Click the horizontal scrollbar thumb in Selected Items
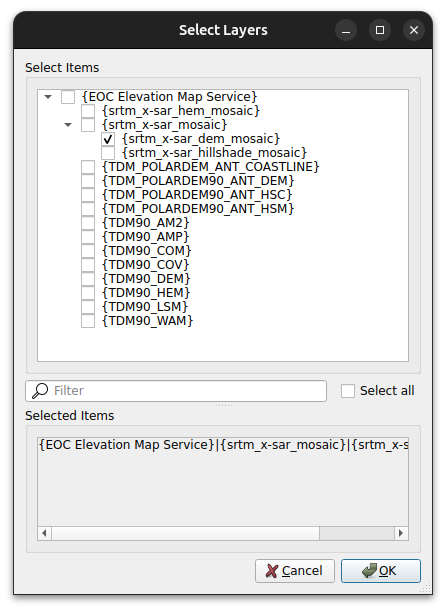 [x=185, y=533]
